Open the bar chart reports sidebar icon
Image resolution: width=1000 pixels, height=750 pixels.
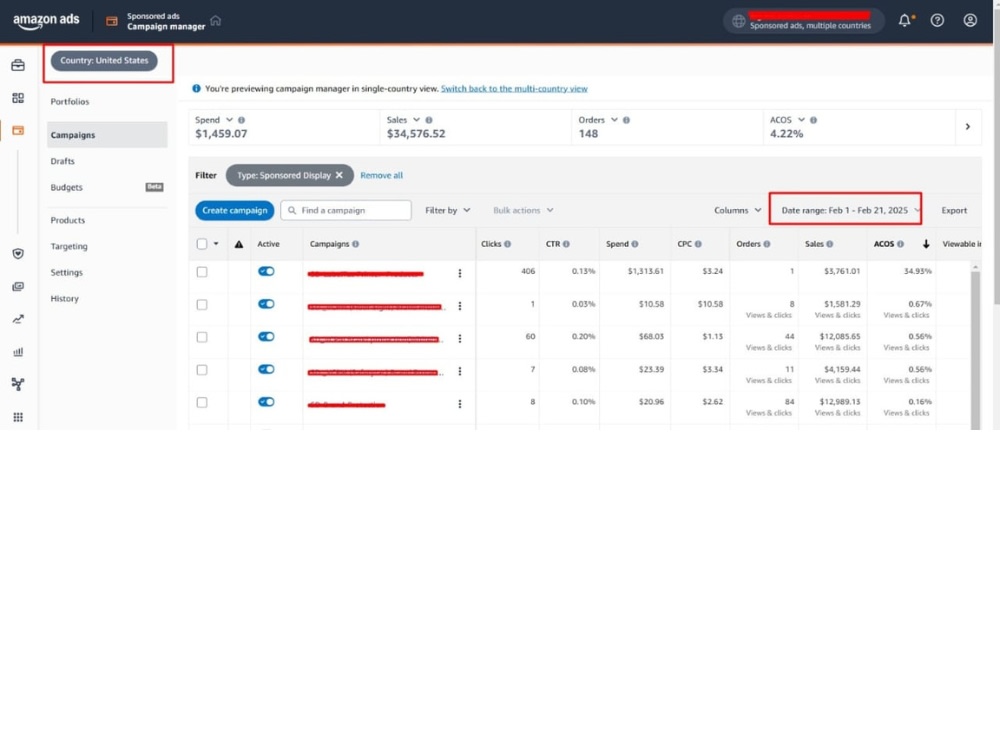18,351
